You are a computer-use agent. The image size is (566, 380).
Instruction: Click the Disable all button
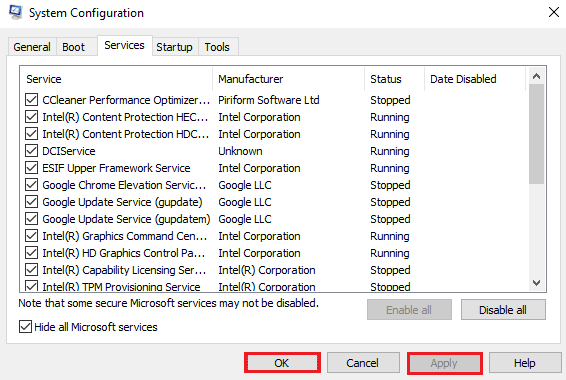coord(503,310)
